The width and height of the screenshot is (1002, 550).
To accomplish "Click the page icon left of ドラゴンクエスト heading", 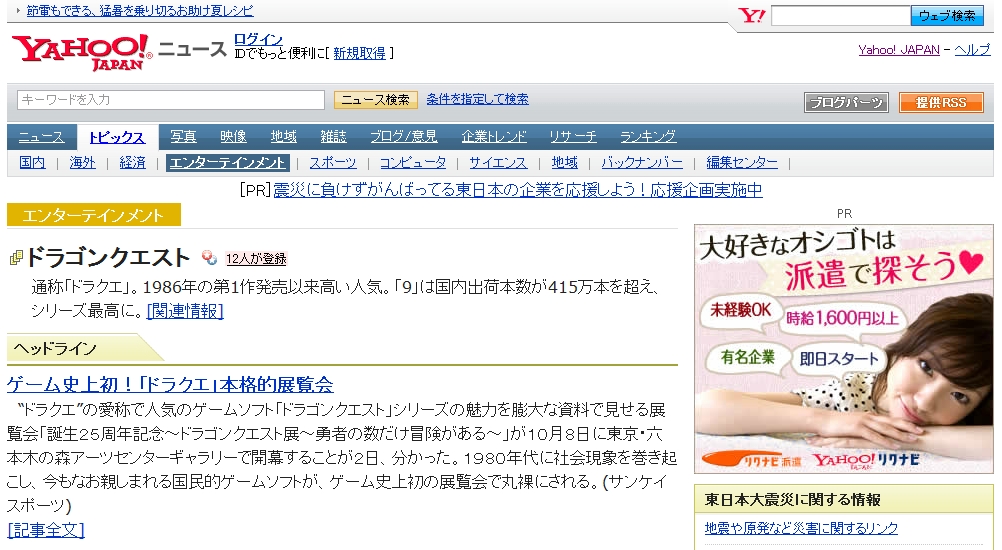I will pos(16,257).
